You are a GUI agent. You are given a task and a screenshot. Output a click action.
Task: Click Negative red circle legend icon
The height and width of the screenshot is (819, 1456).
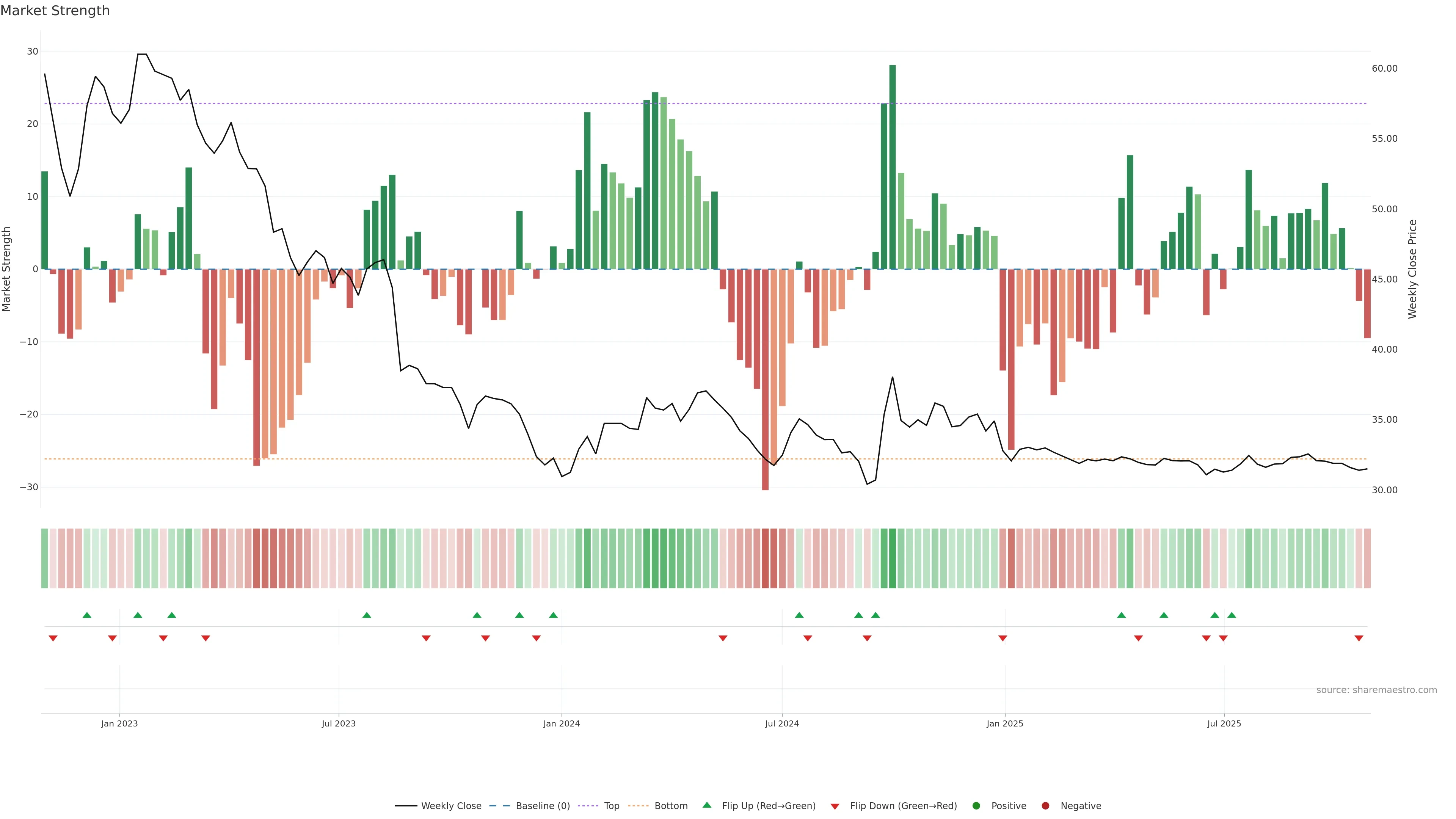pos(1045,806)
